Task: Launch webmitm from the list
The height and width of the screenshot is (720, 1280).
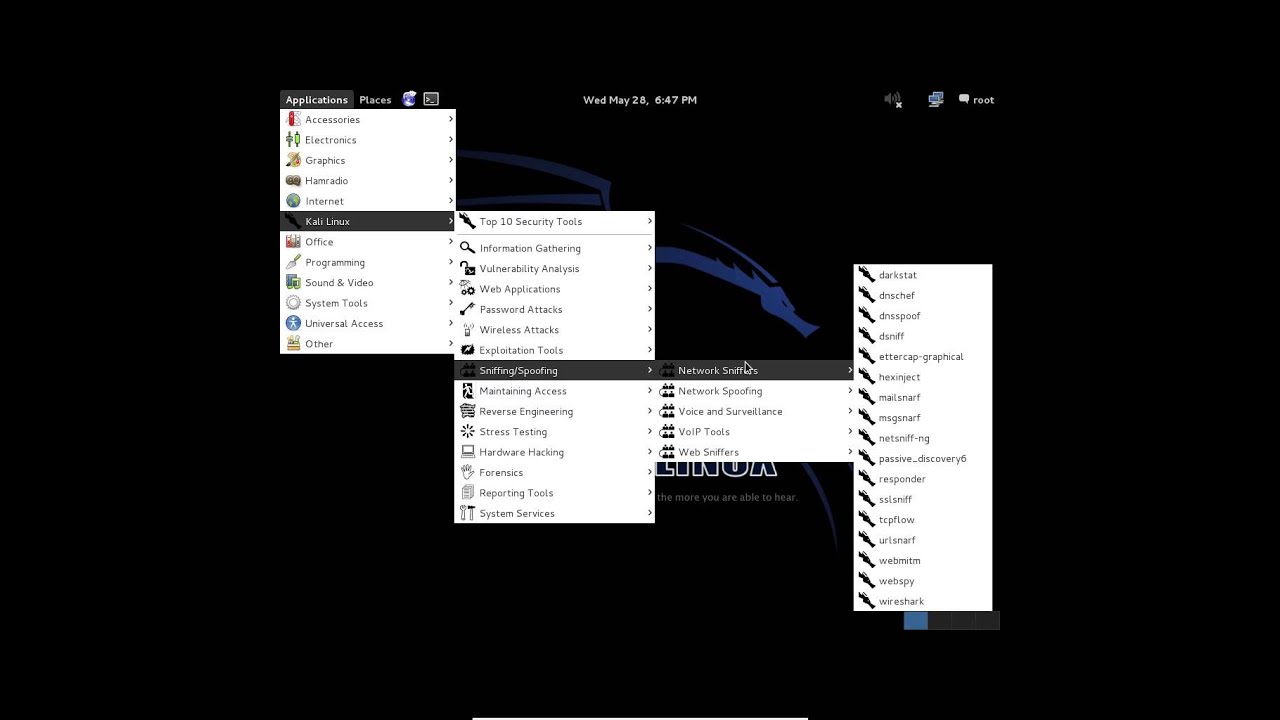Action: pos(923,561)
